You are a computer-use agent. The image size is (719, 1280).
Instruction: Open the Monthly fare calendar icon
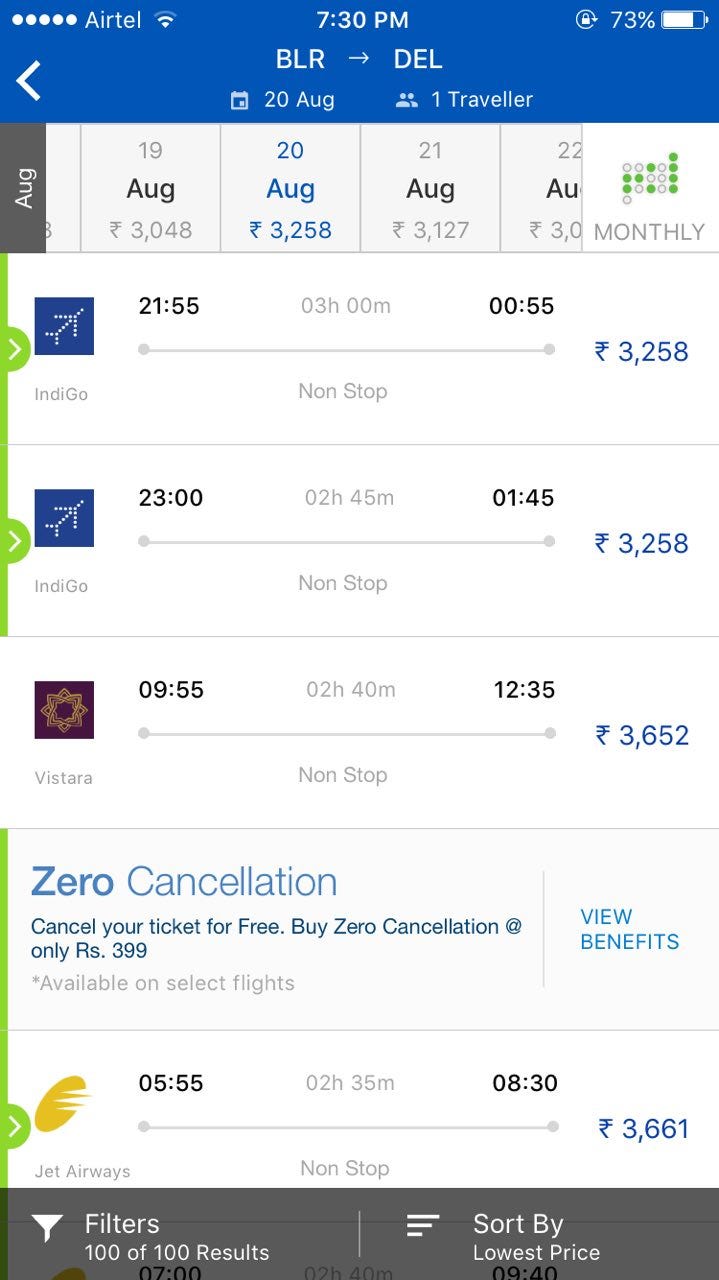pyautogui.click(x=649, y=178)
